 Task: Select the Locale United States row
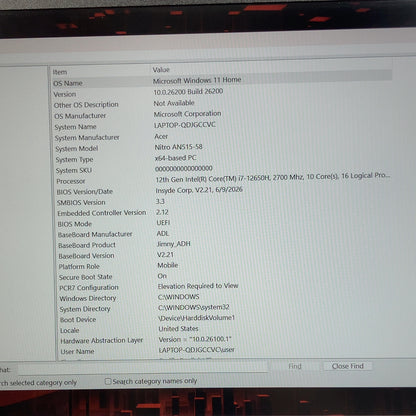pyautogui.click(x=224, y=330)
